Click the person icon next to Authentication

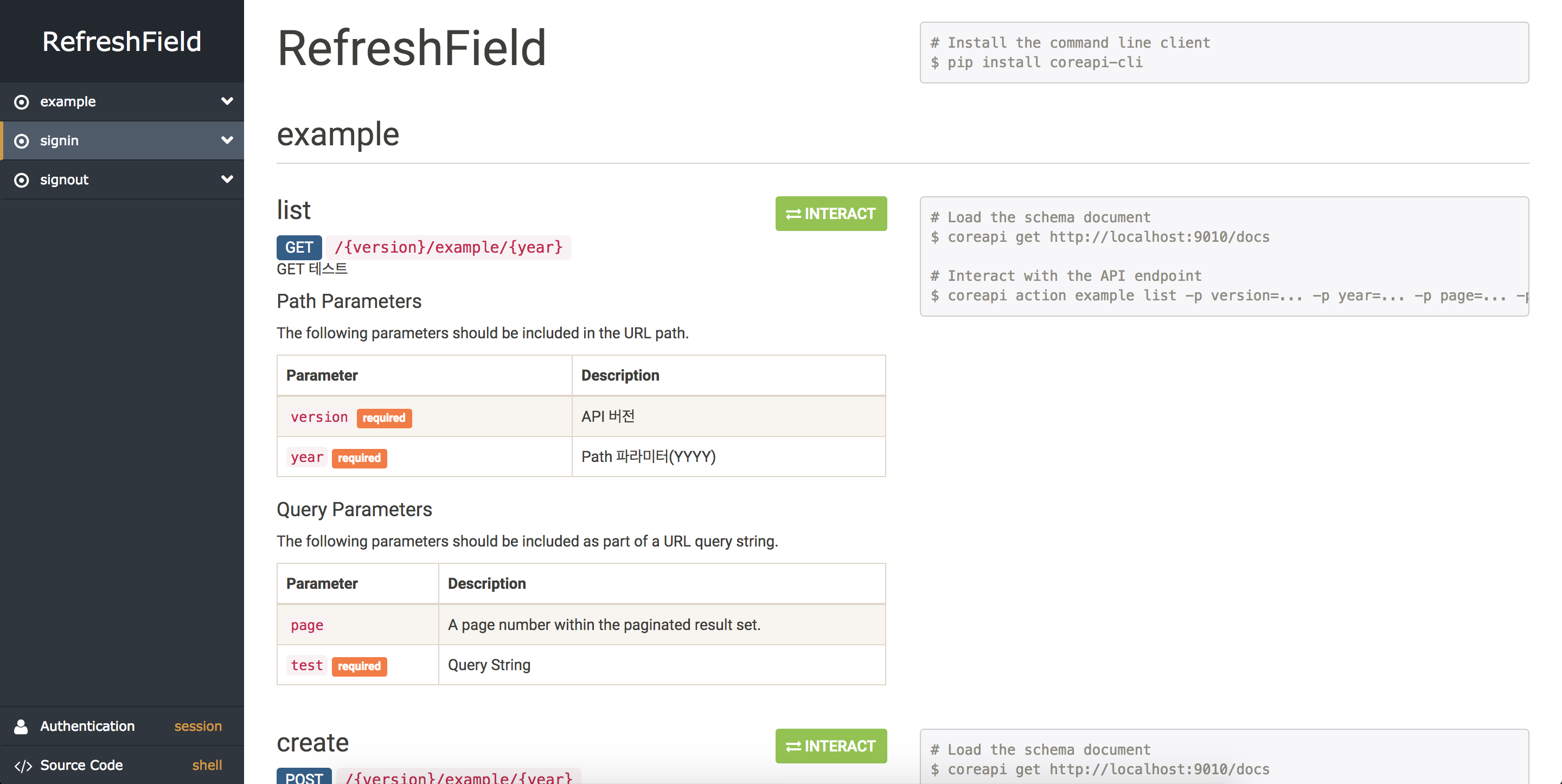point(22,726)
